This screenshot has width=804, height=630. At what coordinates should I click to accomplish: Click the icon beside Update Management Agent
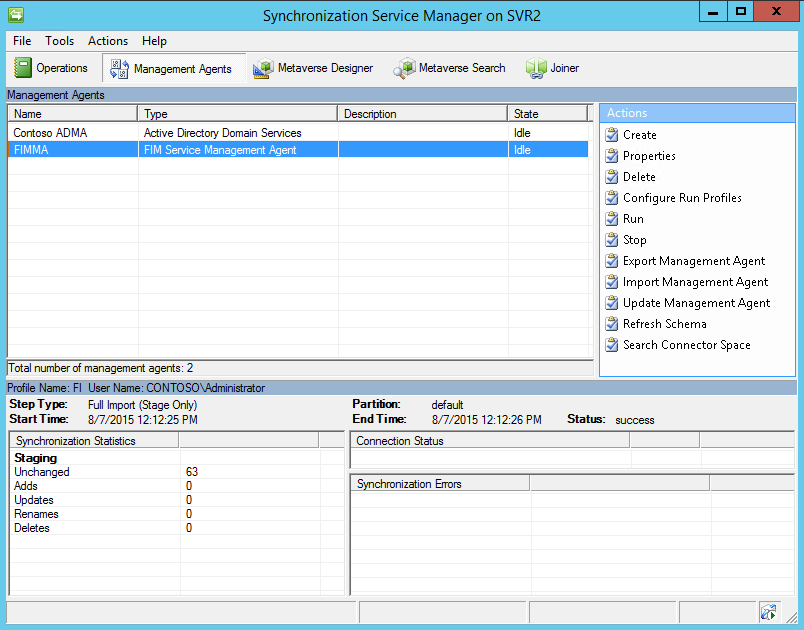[x=612, y=303]
